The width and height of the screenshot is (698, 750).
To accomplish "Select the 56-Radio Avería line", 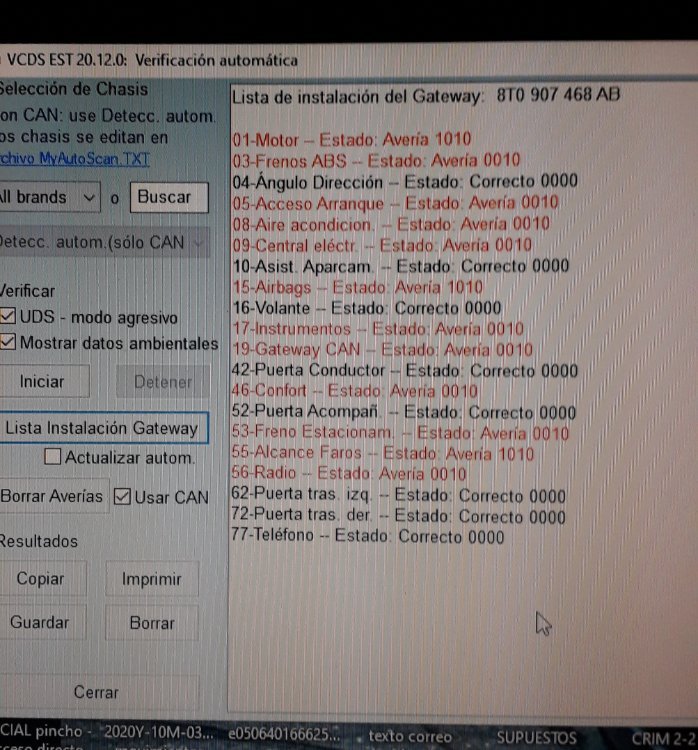I will coord(349,474).
